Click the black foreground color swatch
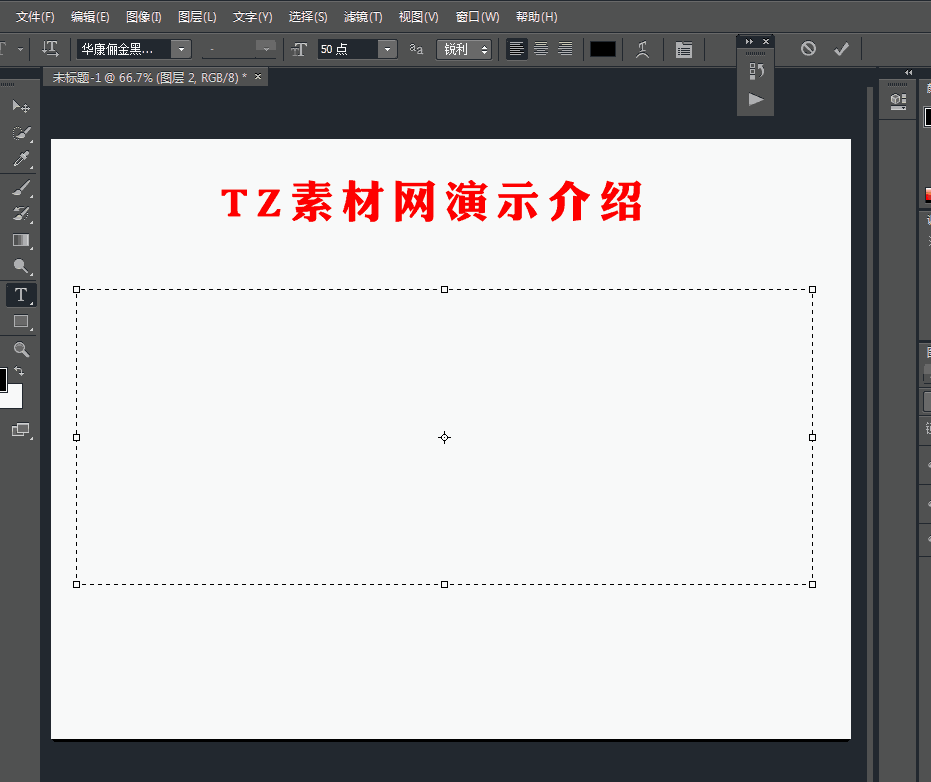Viewport: 931px width, 782px height. pos(3,379)
